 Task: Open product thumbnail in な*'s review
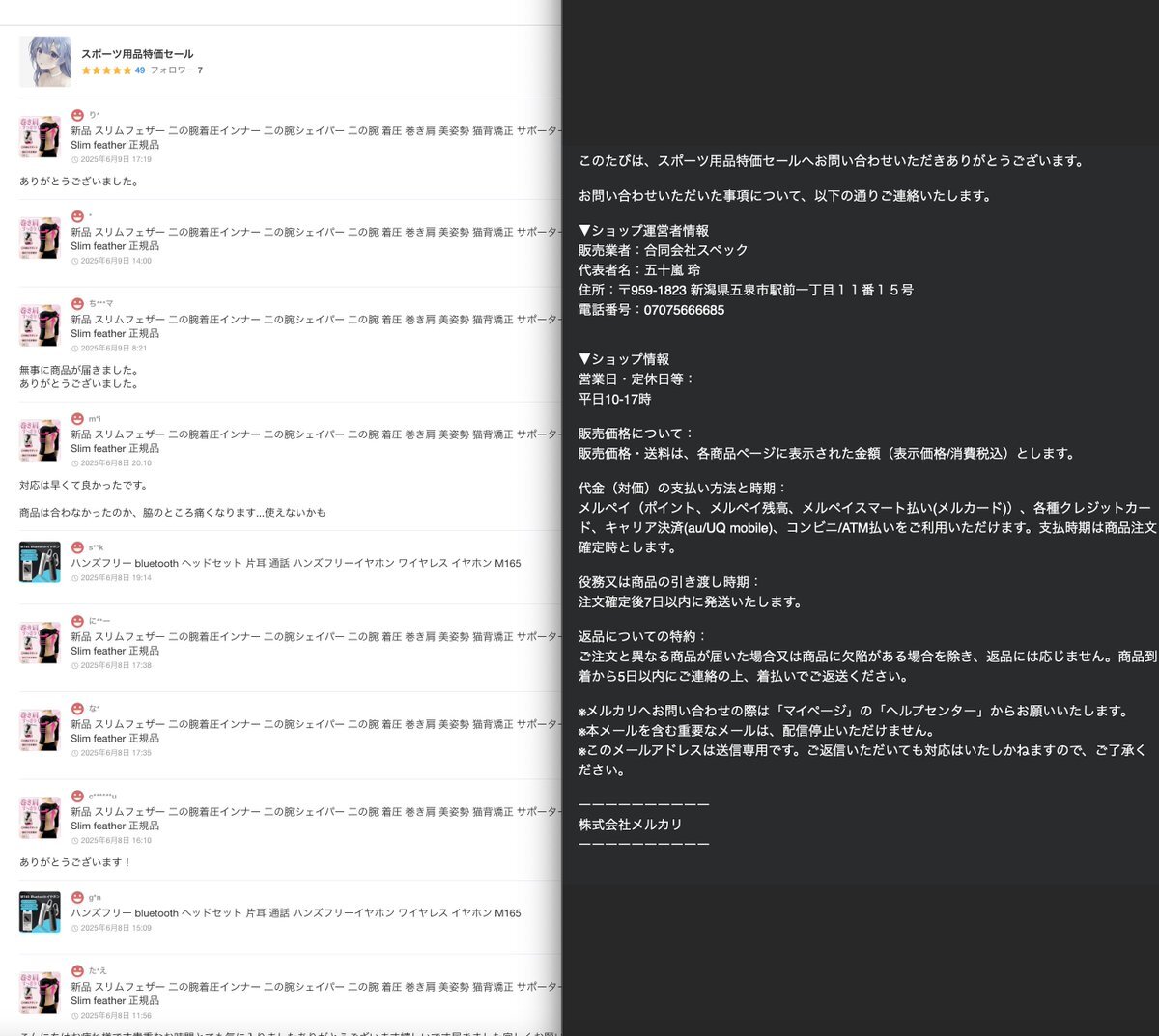tap(40, 730)
